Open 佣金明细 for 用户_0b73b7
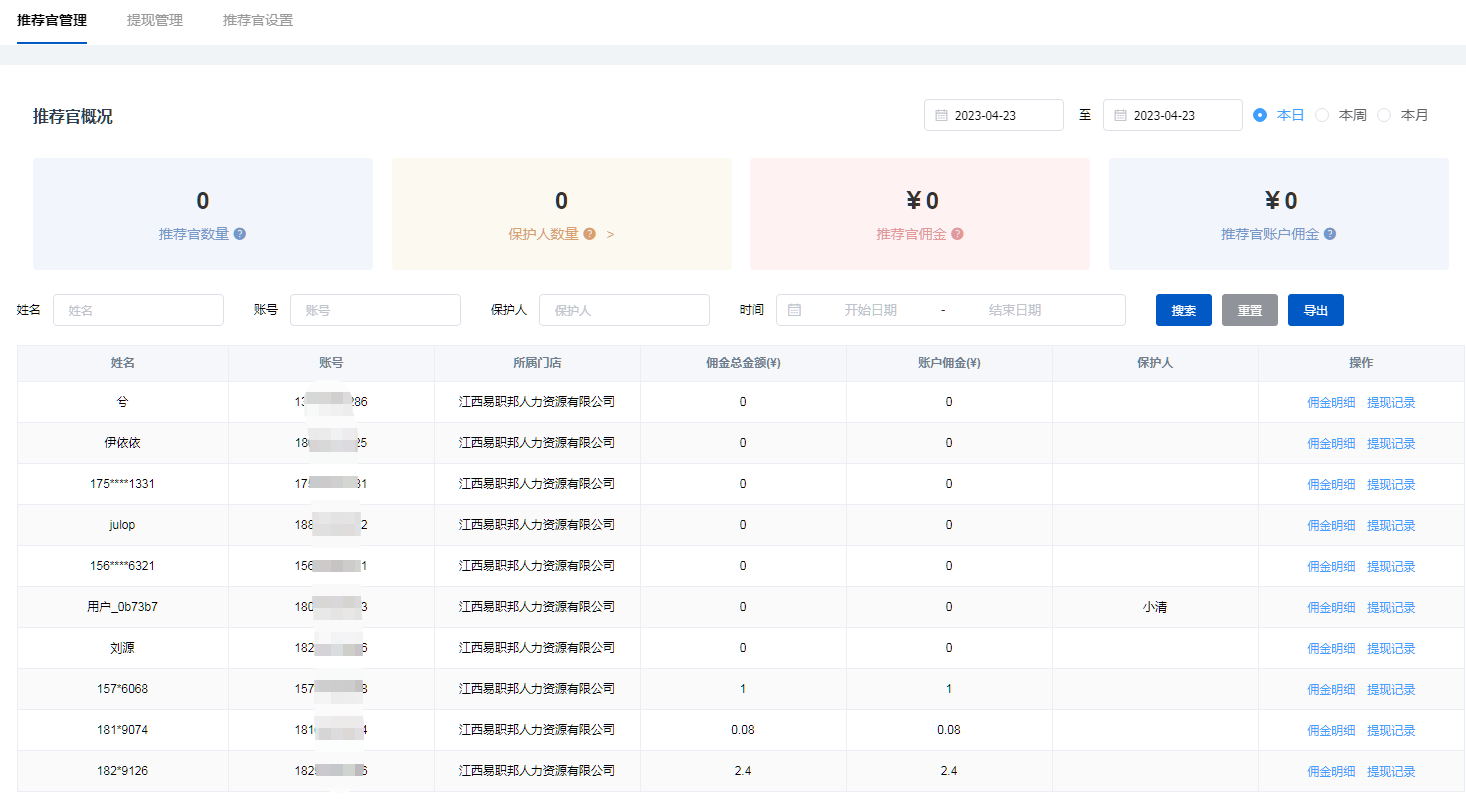1466x807 pixels. 1331,608
